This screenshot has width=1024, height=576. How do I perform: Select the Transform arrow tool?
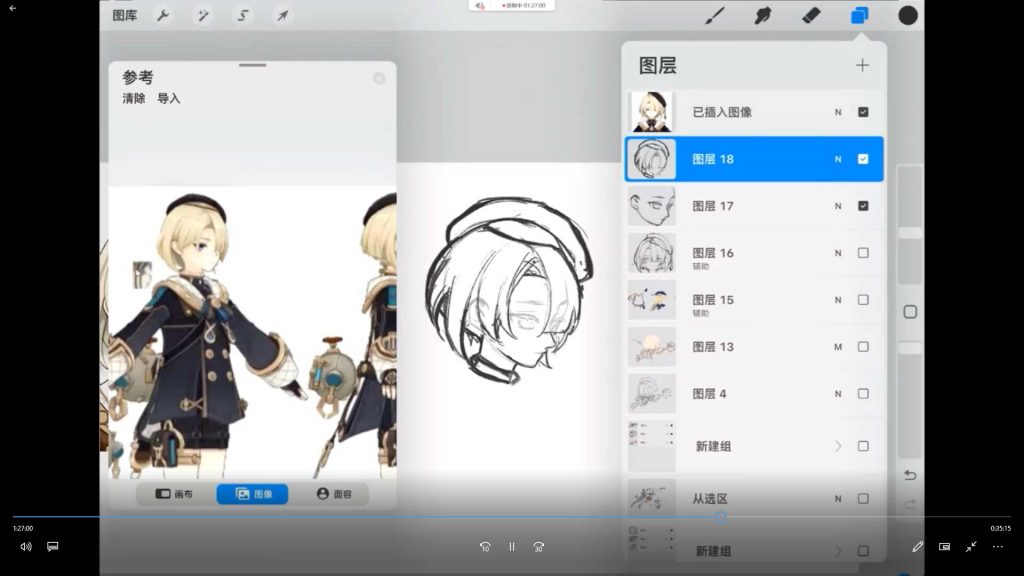283,16
